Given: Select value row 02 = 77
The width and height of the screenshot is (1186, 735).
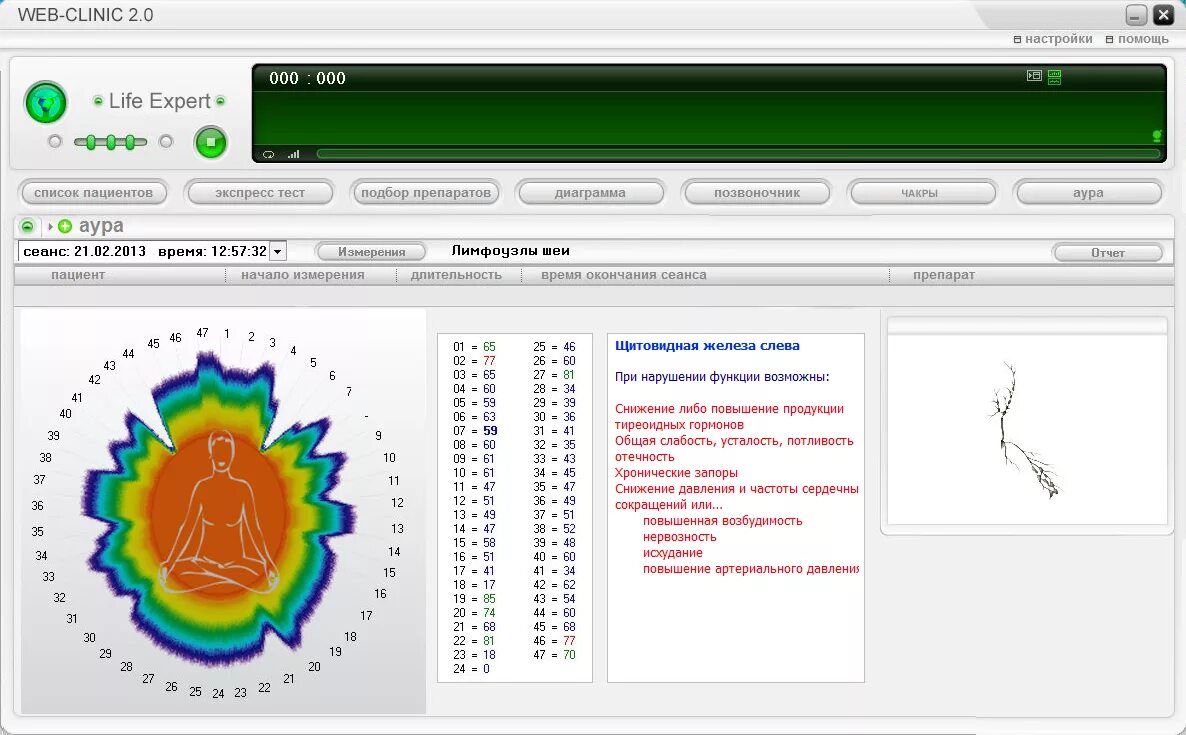Looking at the screenshot, I should (x=474, y=361).
